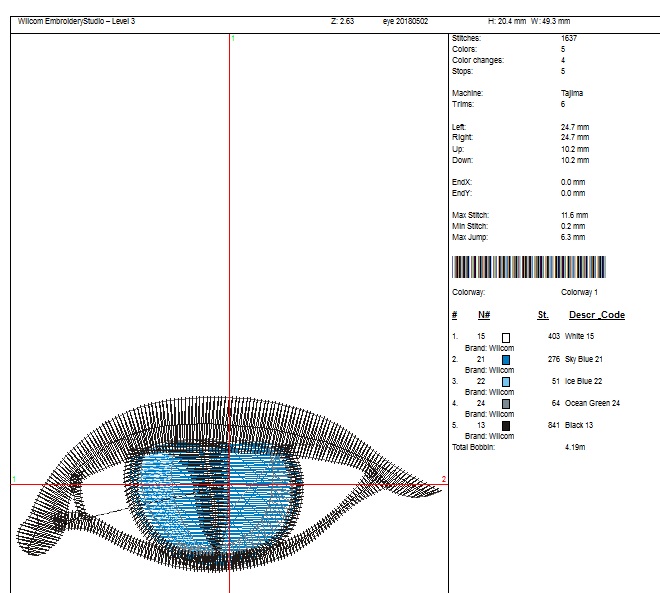
Task: Click the 'Sky Blue 21' thread description
Action: click(584, 359)
